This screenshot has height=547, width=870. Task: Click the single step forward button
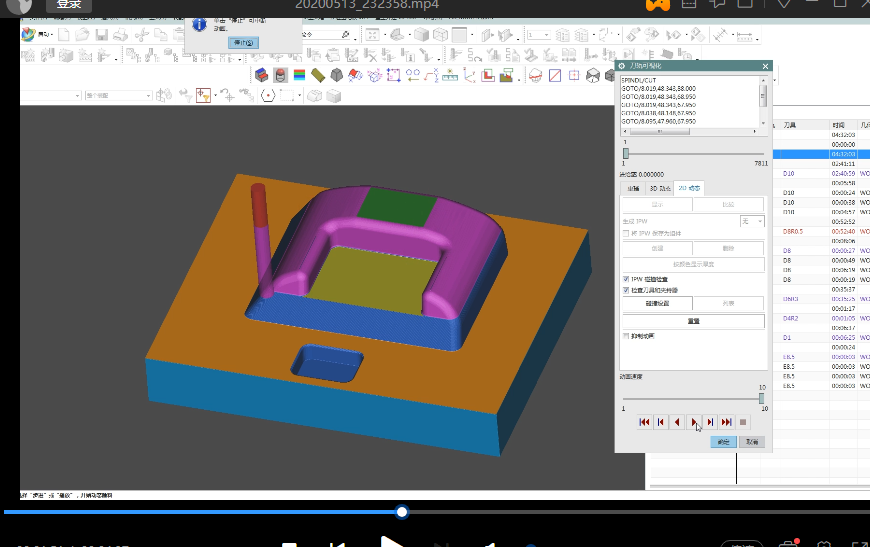(x=710, y=422)
